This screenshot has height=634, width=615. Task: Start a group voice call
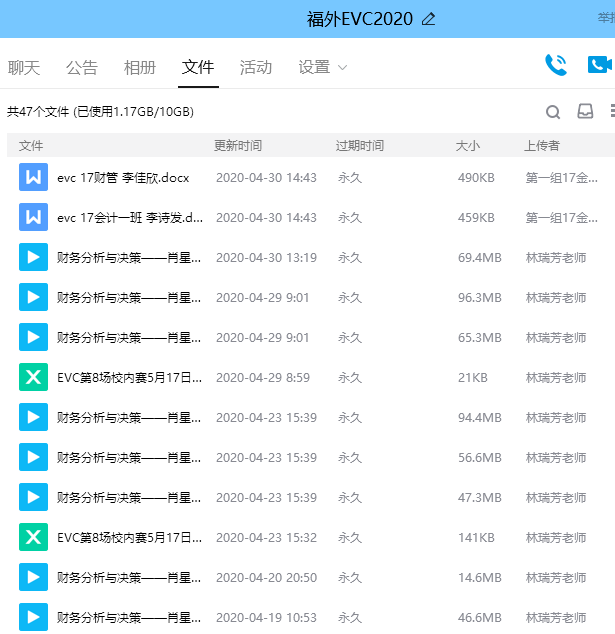(556, 65)
